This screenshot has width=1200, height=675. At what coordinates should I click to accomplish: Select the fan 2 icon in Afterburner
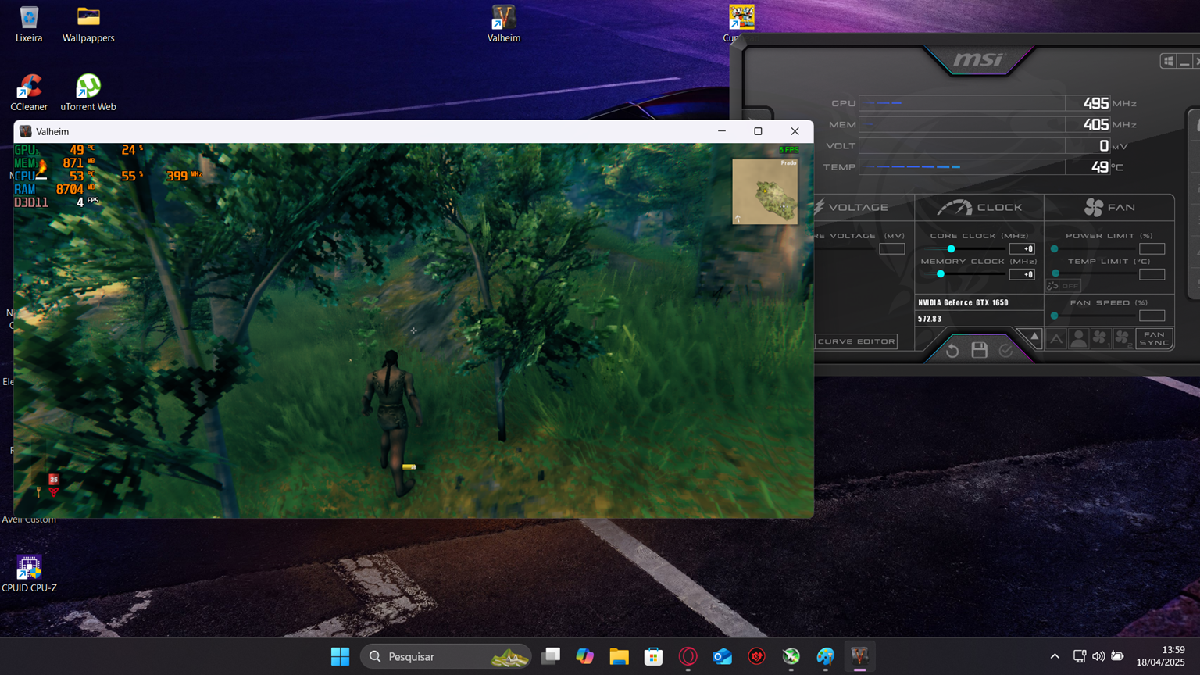pyautogui.click(x=1123, y=339)
